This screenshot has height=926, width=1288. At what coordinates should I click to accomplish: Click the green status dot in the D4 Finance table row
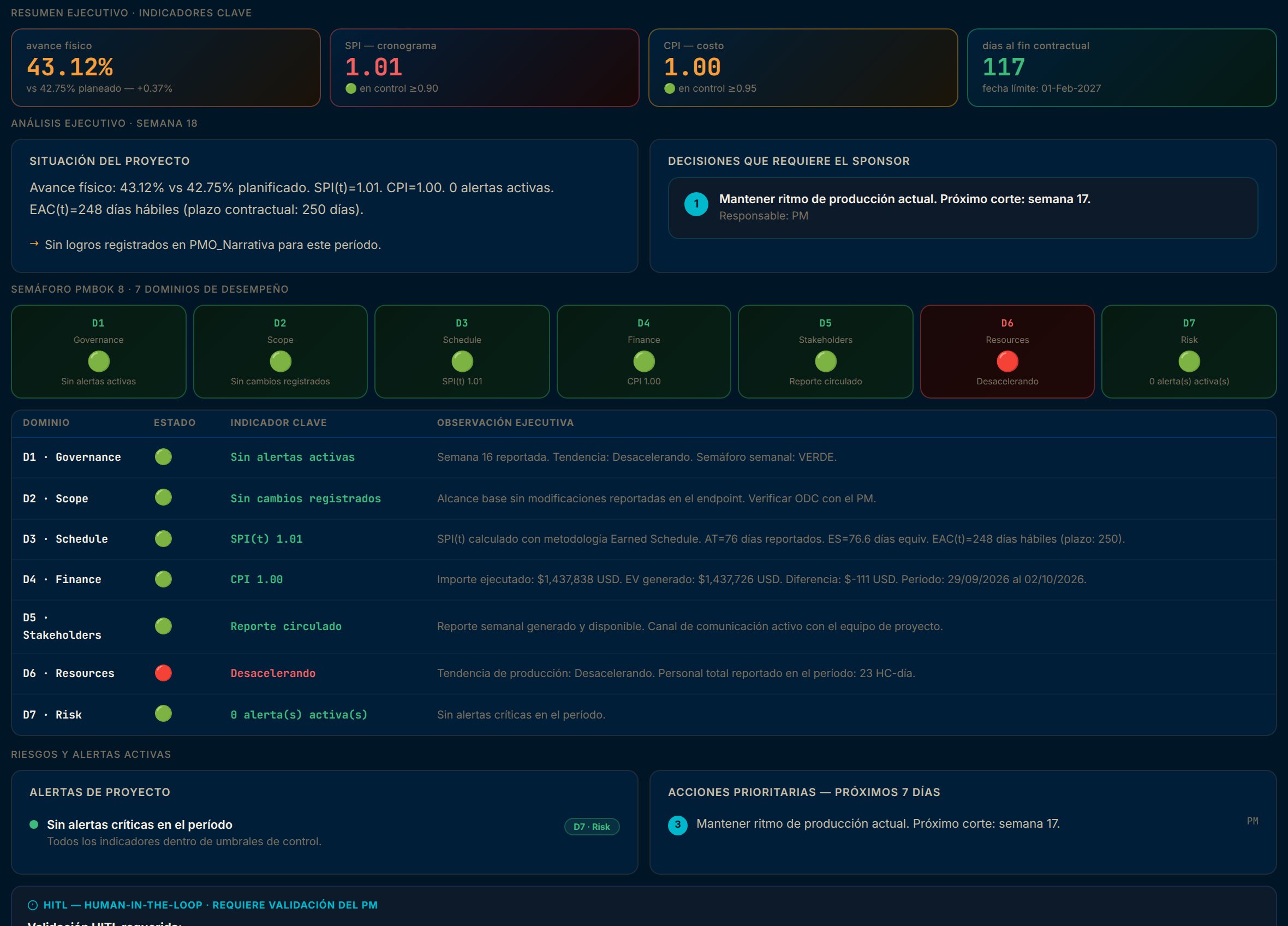click(x=164, y=579)
